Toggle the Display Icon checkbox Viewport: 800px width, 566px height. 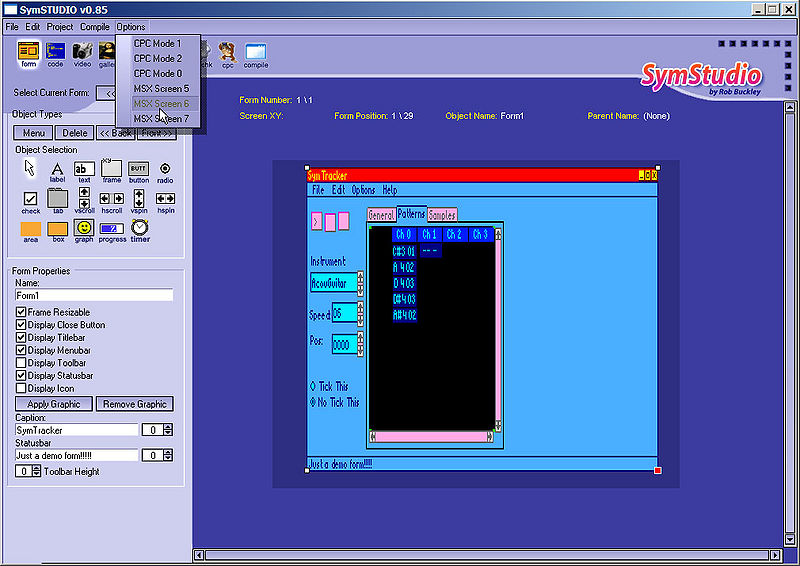tap(21, 388)
